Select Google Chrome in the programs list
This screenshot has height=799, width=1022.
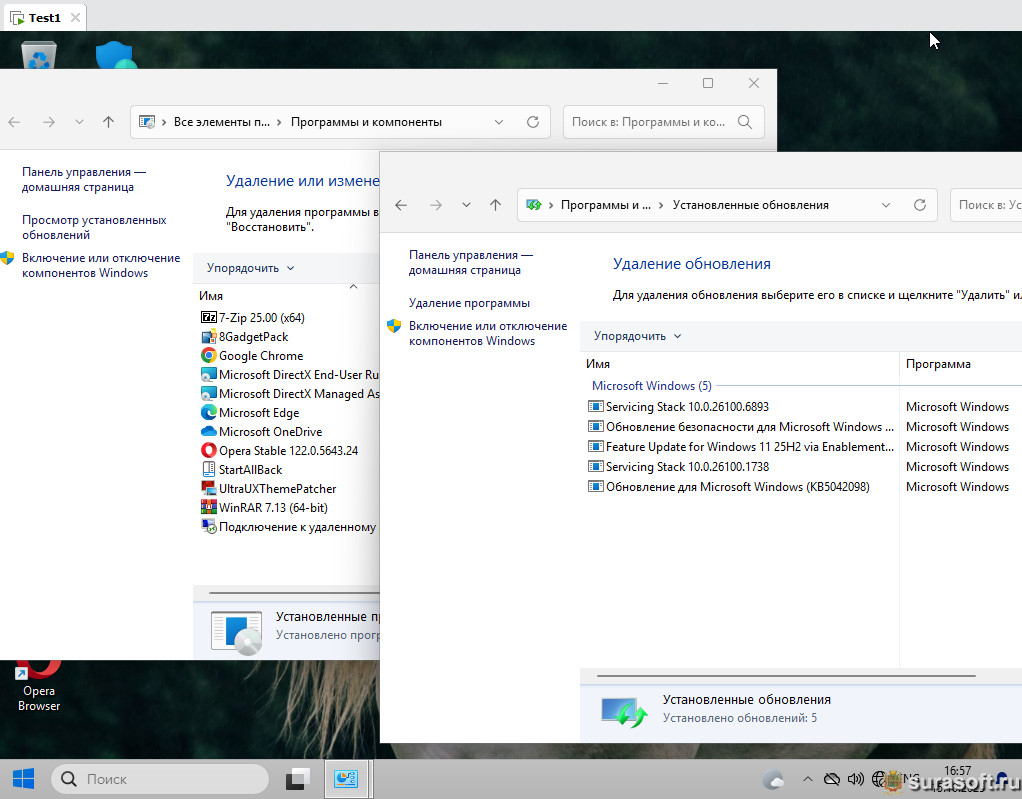[260, 356]
